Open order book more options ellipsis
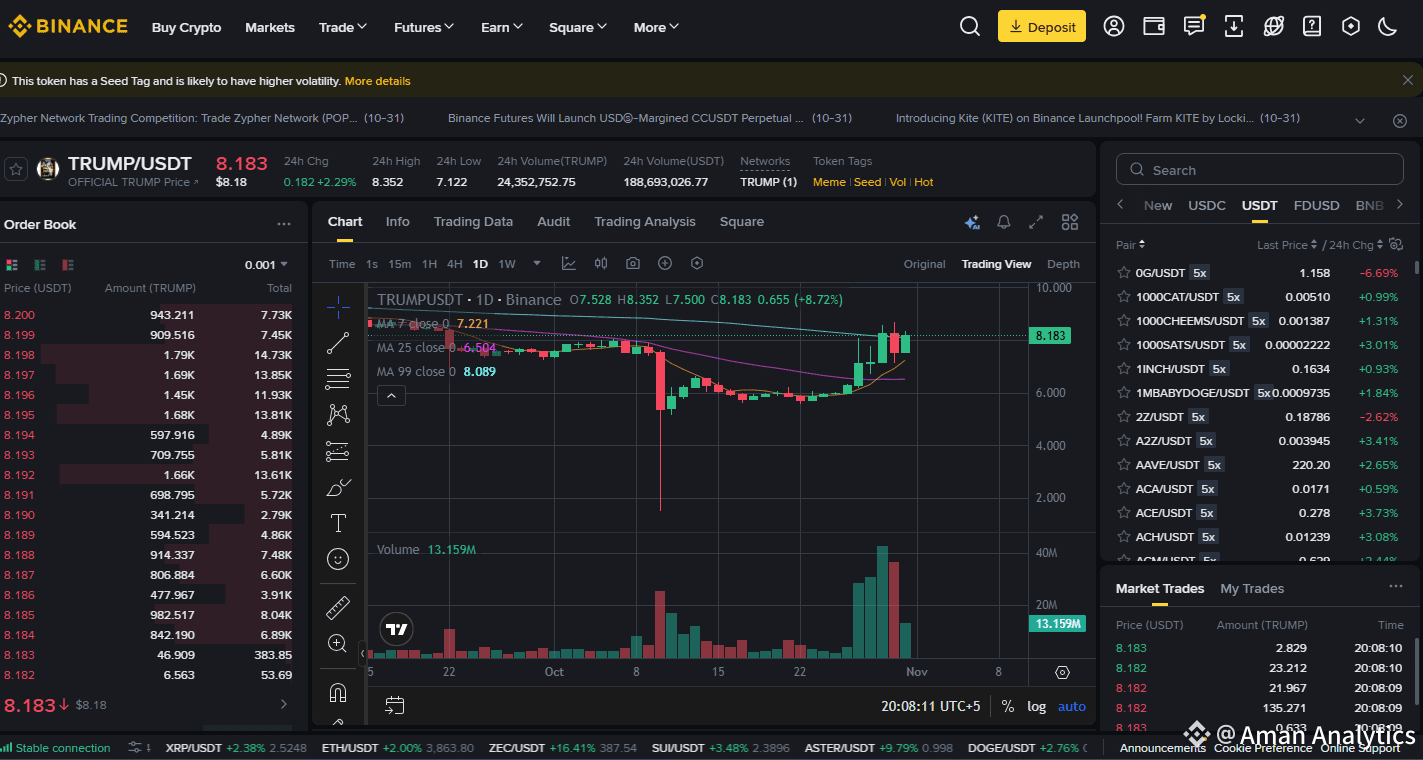The height and width of the screenshot is (760, 1423). point(284,225)
